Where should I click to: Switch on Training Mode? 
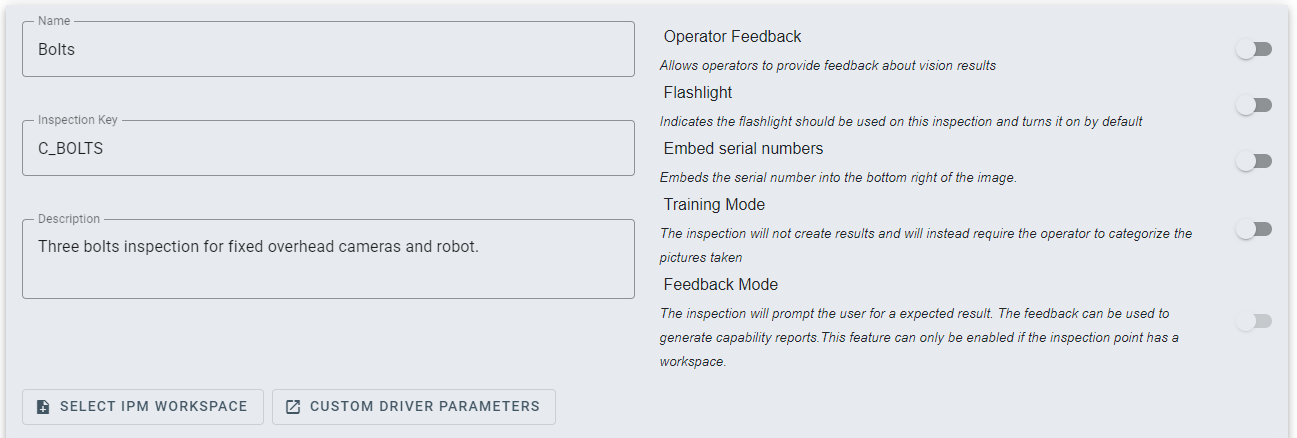coord(1253,229)
